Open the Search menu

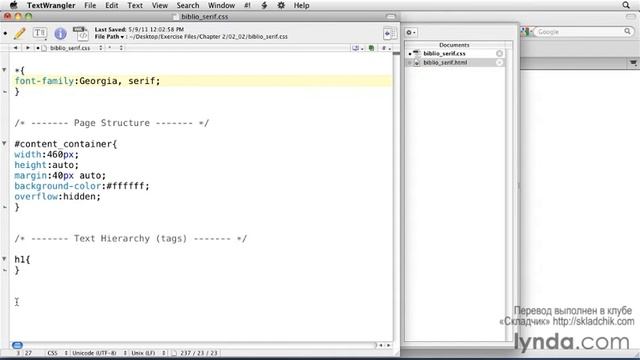pyautogui.click(x=188, y=5)
